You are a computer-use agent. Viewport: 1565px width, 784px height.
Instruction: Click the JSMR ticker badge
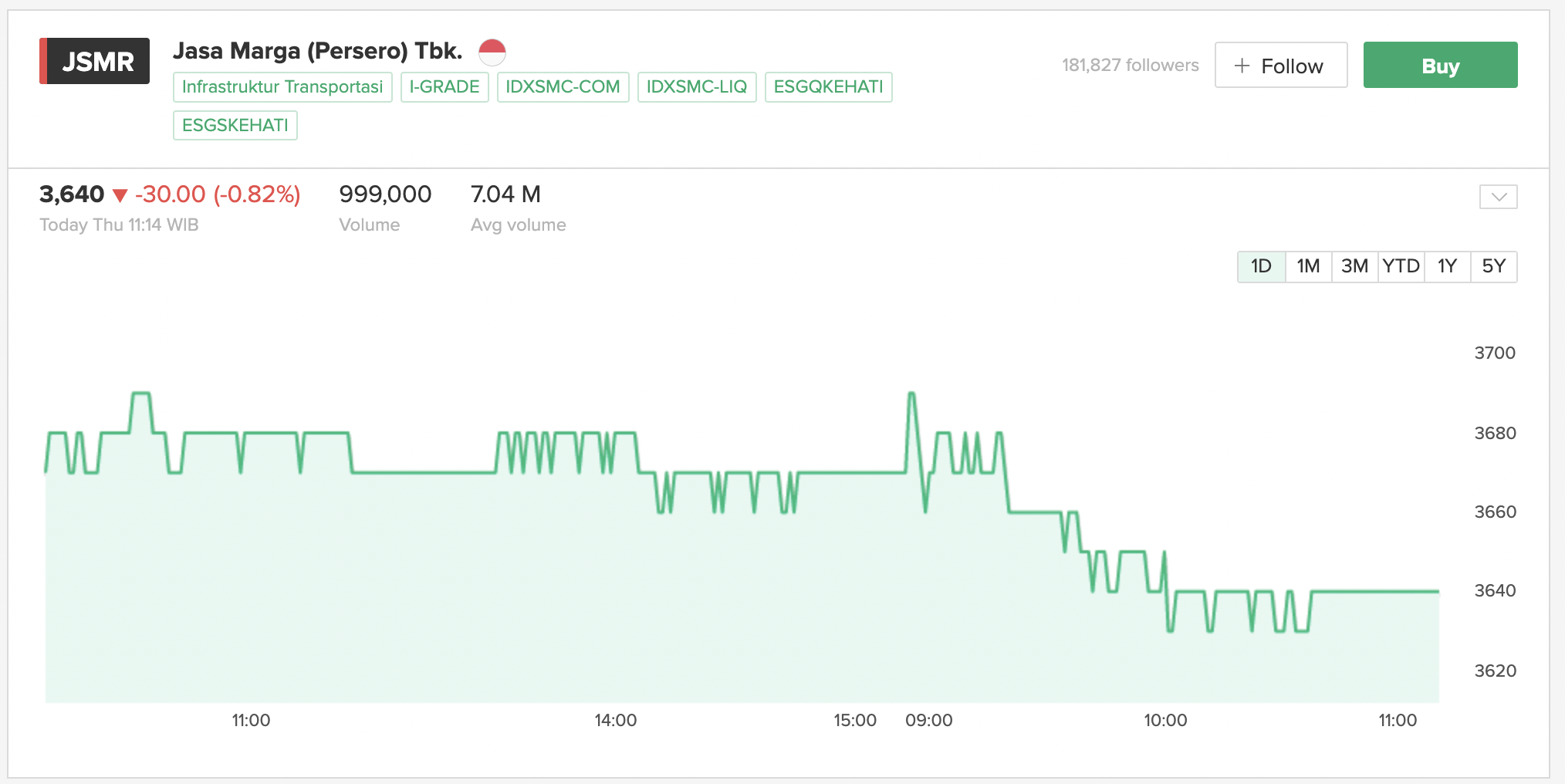[x=94, y=61]
